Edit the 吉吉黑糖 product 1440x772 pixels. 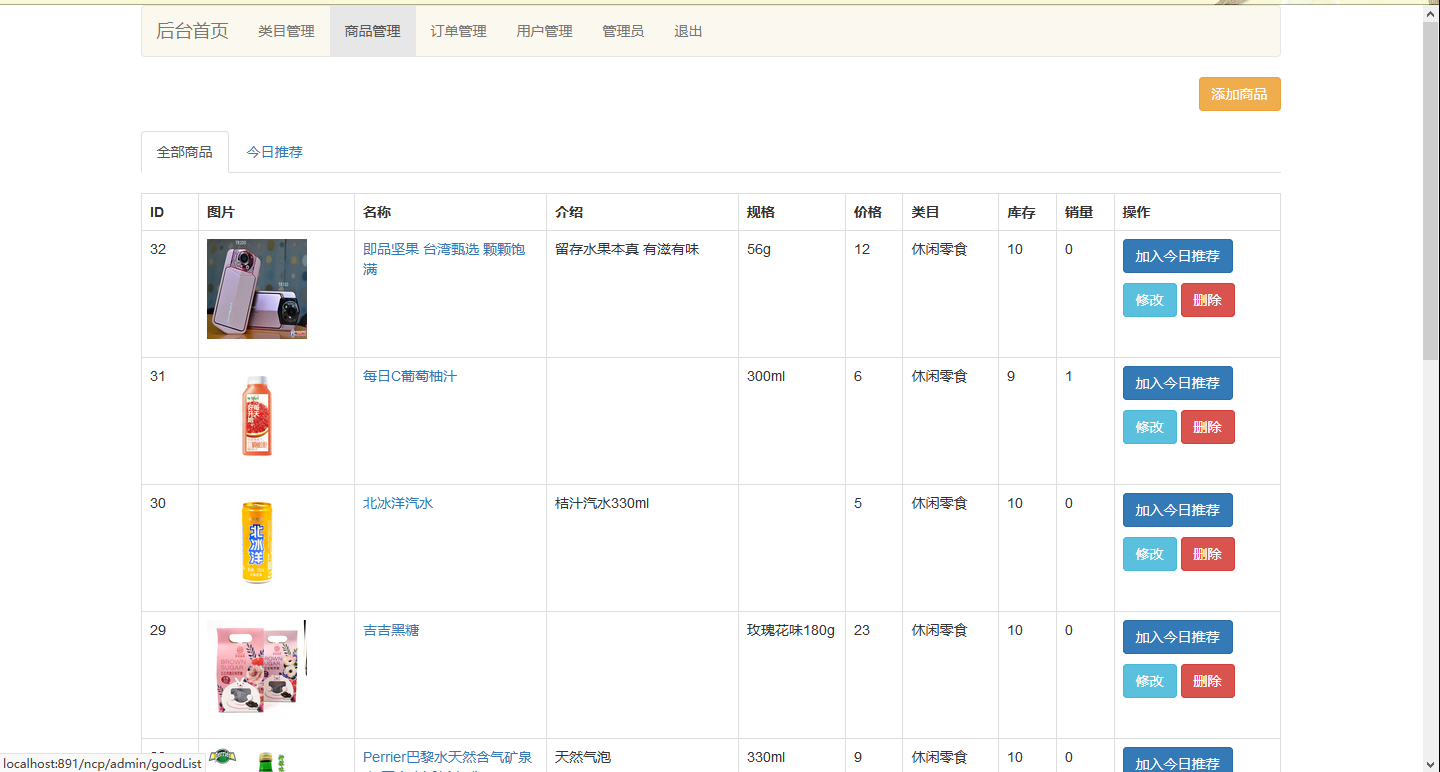1150,681
